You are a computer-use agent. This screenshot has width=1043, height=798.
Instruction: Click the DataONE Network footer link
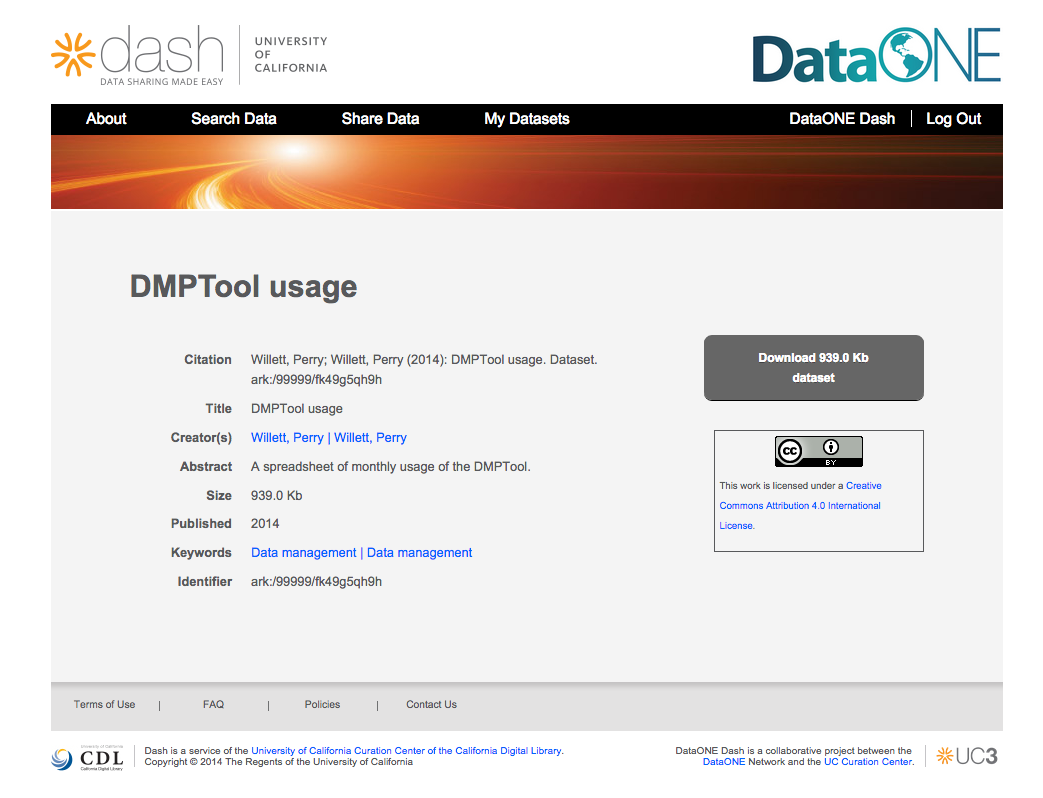[724, 762]
